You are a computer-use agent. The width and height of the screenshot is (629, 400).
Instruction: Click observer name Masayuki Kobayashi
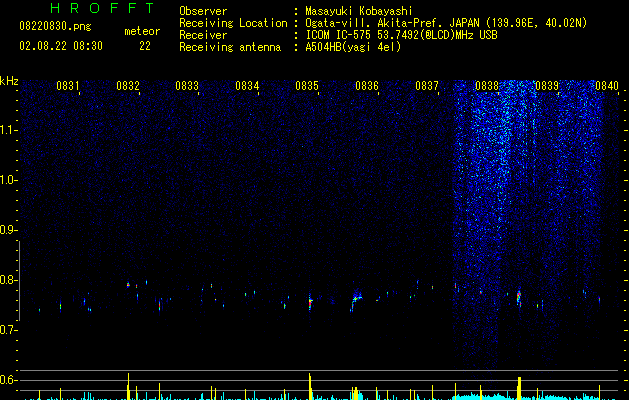pyautogui.click(x=359, y=11)
